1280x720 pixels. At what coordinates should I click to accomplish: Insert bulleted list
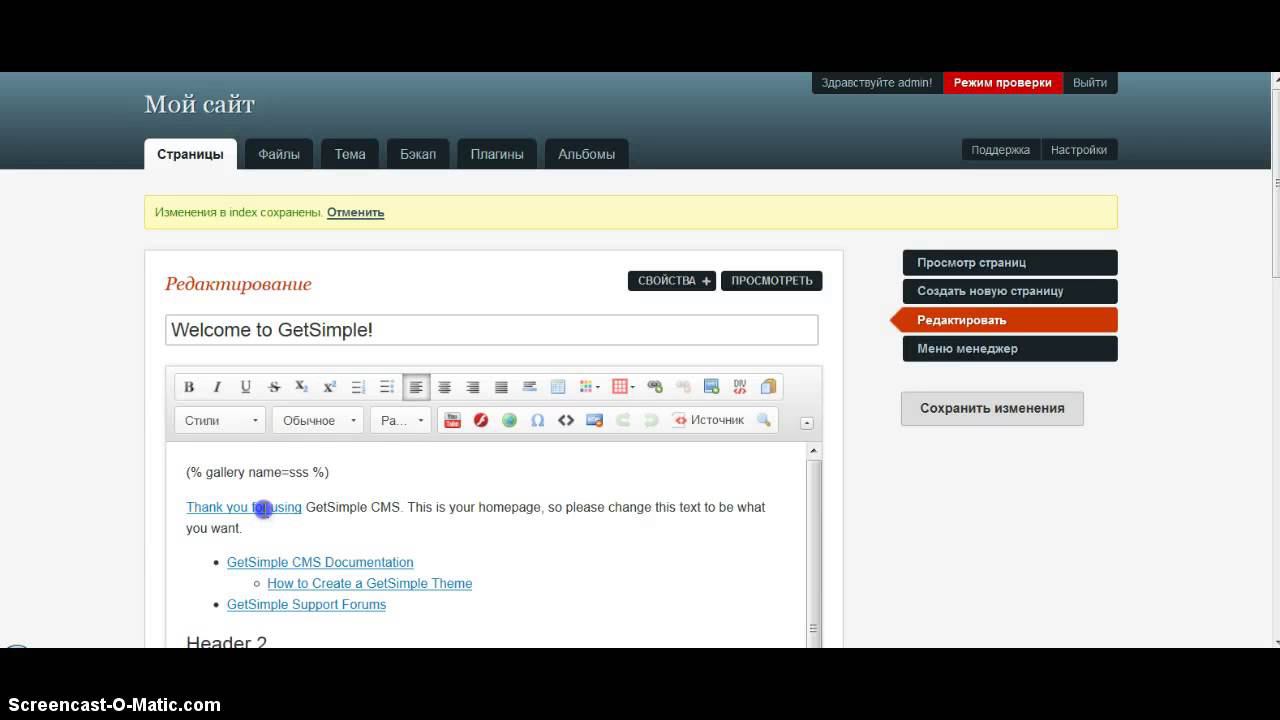point(387,387)
